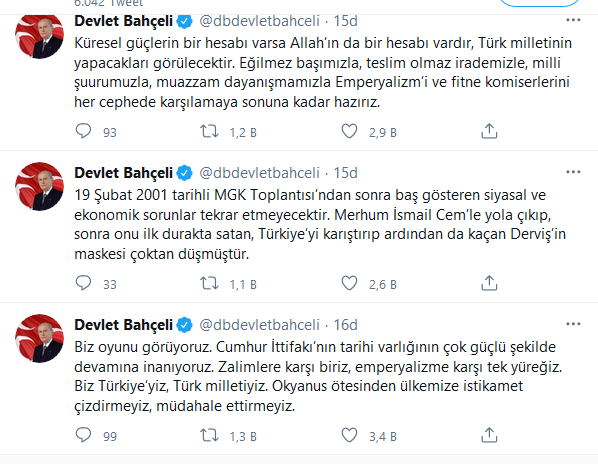
Task: Open more options on the first tweet
Action: click(573, 20)
